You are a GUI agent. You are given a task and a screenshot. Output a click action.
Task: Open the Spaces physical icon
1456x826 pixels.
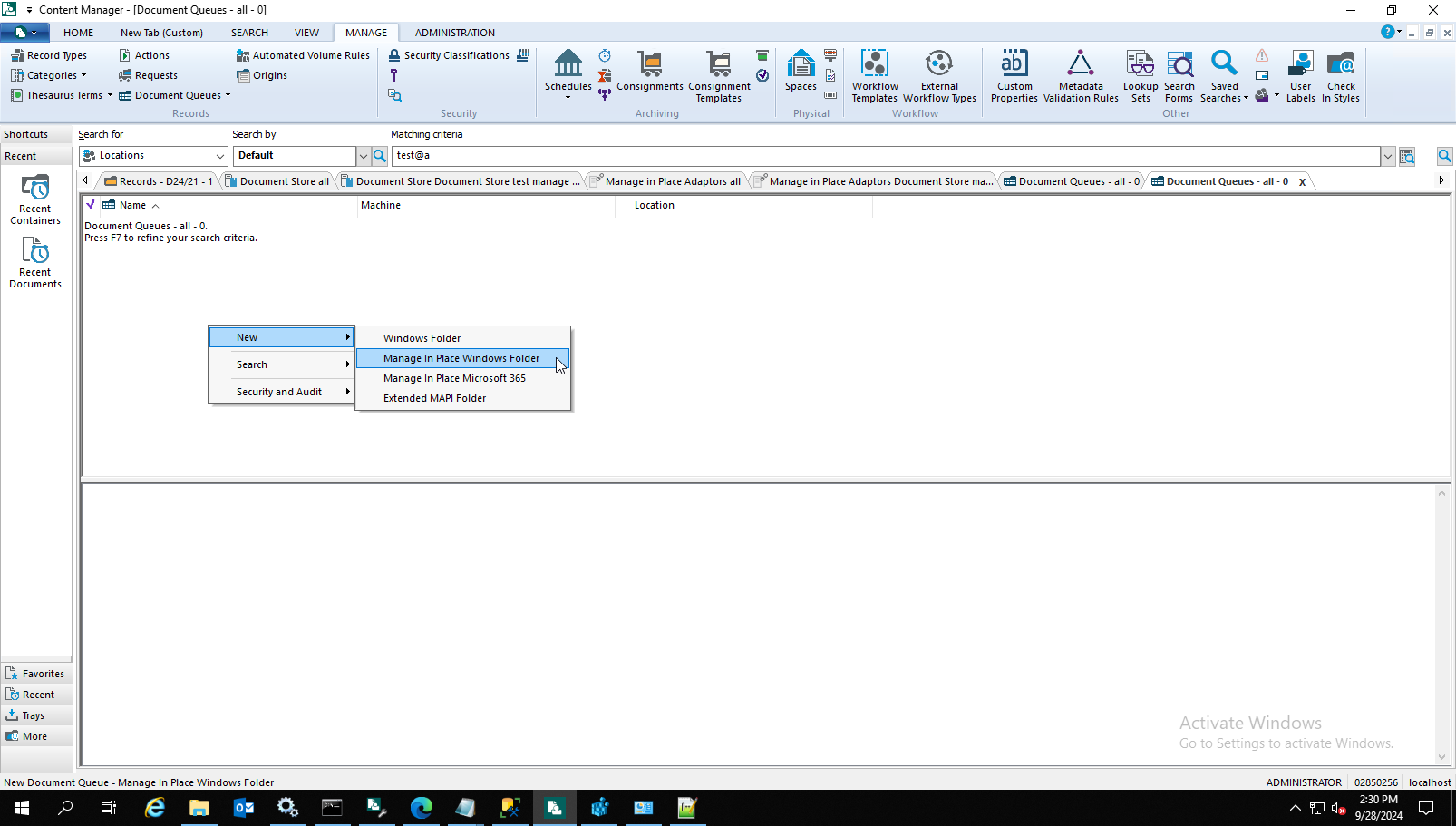[801, 71]
